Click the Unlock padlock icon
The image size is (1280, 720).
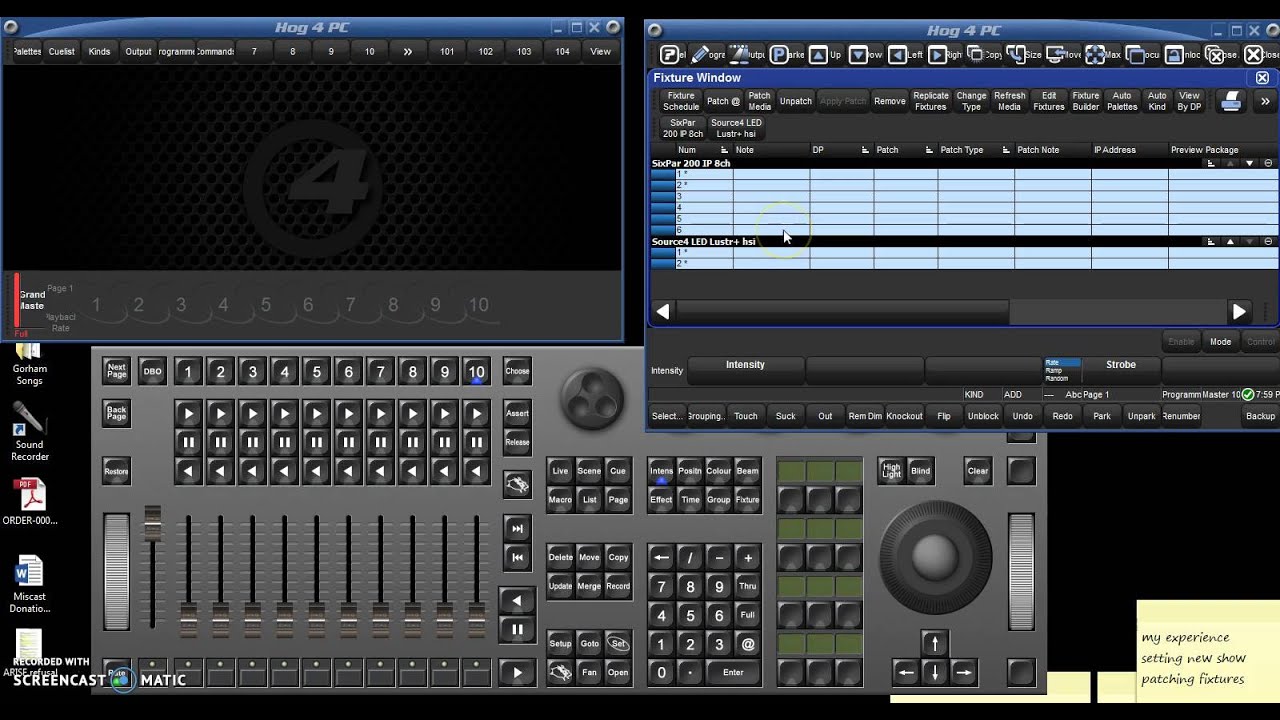pos(1174,55)
